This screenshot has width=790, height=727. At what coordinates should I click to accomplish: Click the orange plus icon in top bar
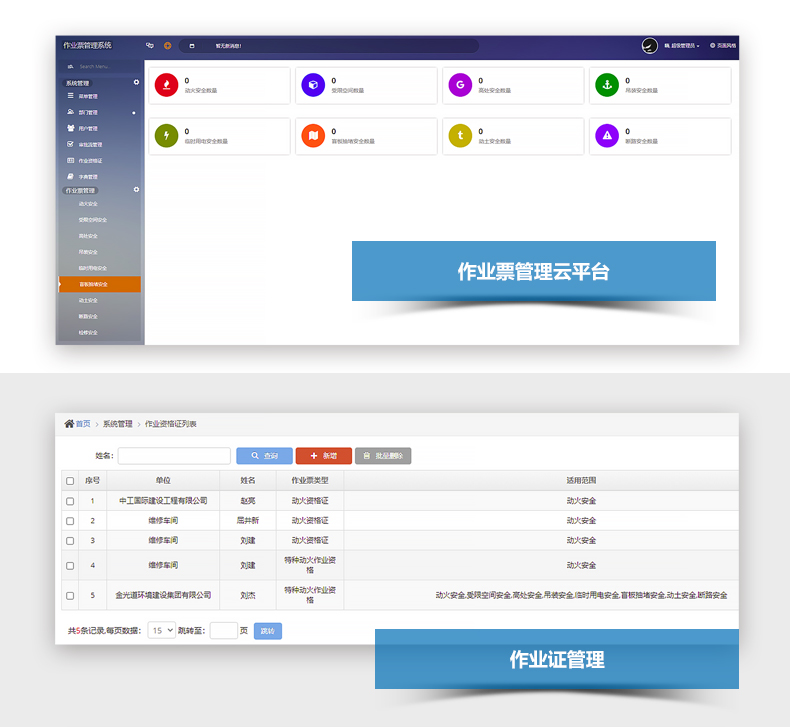(167, 45)
